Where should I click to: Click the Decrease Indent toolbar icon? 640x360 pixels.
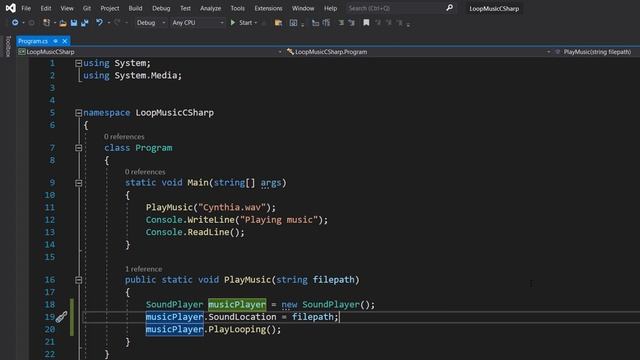pos(315,23)
